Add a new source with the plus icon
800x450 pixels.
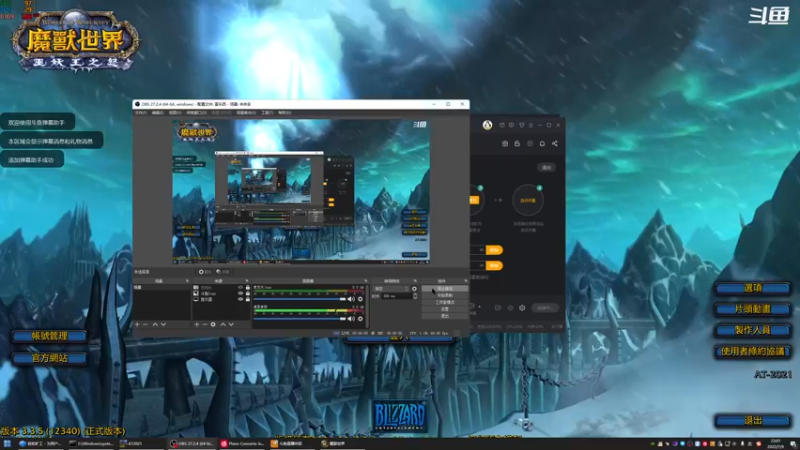pyautogui.click(x=196, y=324)
